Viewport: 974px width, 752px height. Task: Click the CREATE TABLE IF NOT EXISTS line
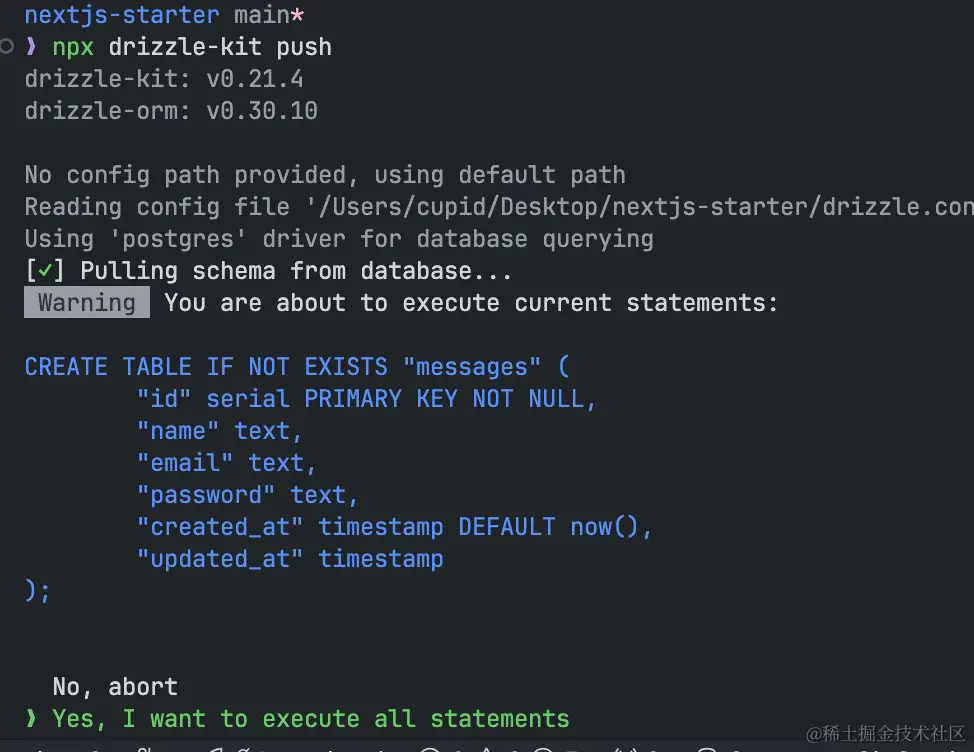click(x=297, y=366)
